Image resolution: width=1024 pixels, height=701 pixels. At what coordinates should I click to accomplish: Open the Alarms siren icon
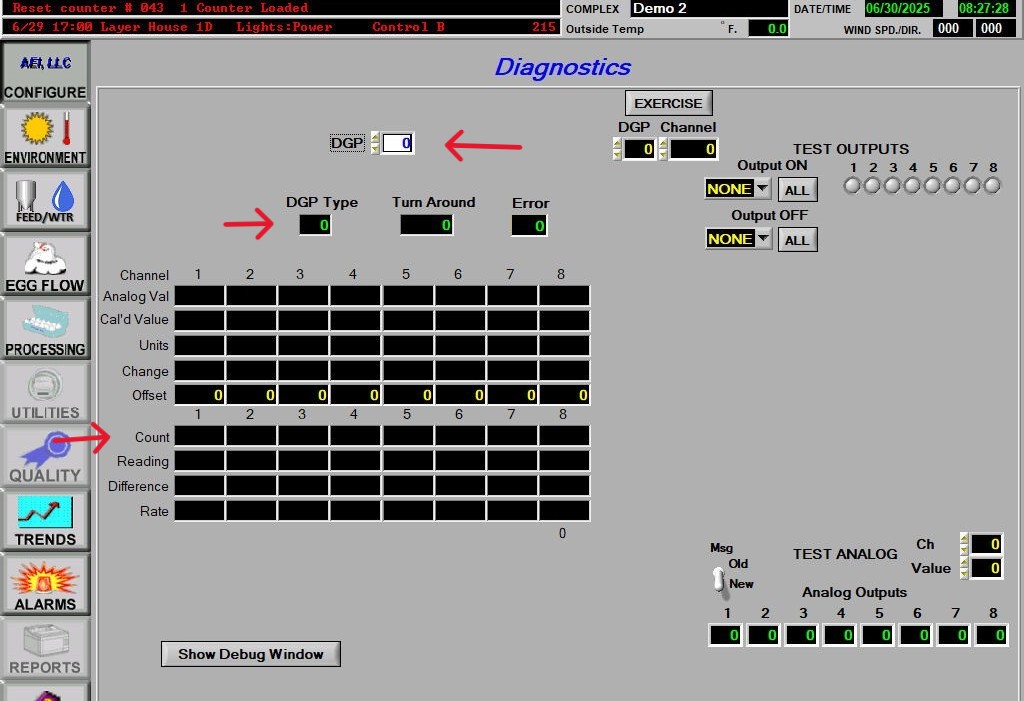45,584
